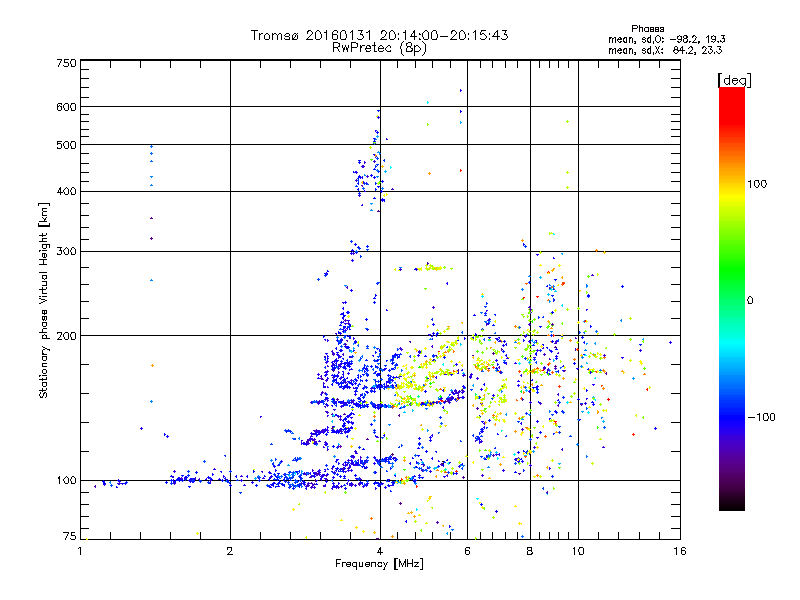Screen dimensions: 800x600
Task: Click the 'mean, sd,O: -98.2, 19.3' line
Action: (667, 39)
